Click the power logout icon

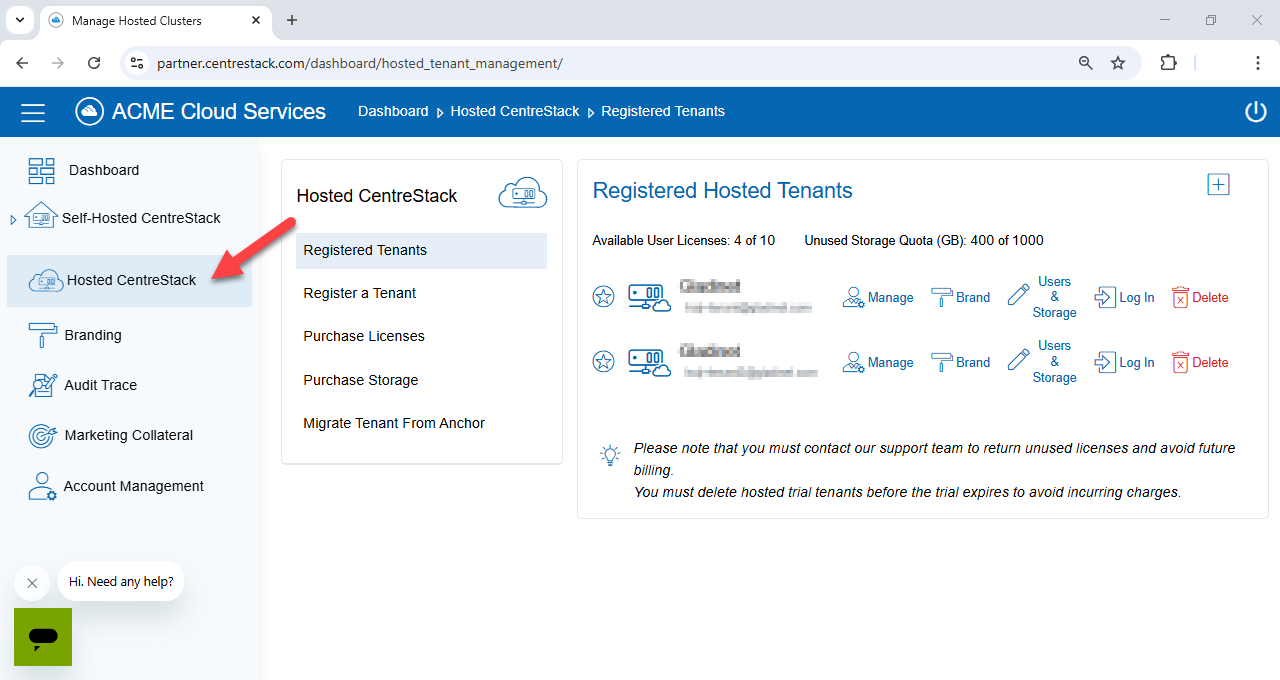pyautogui.click(x=1255, y=112)
